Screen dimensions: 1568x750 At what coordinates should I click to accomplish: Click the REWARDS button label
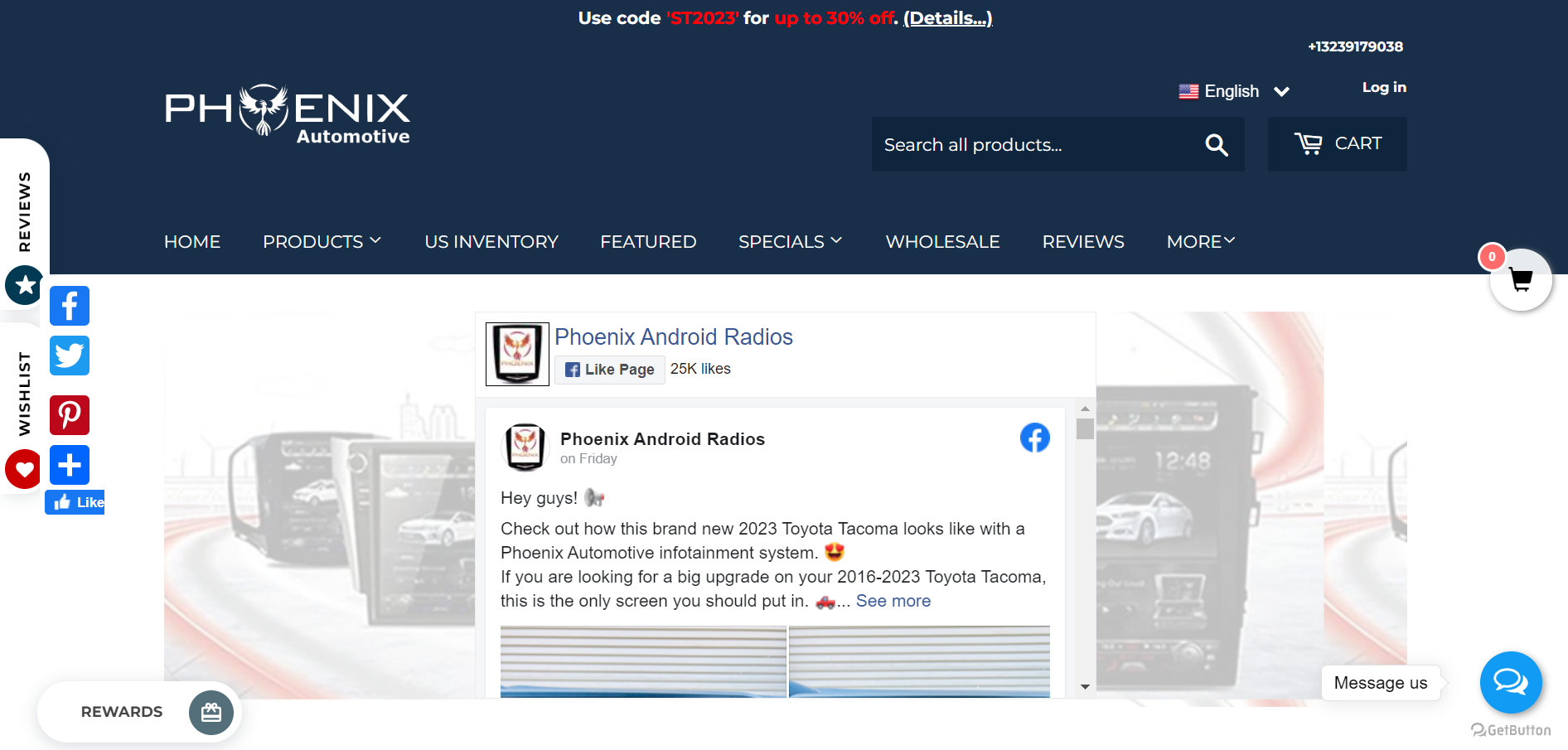(x=122, y=712)
